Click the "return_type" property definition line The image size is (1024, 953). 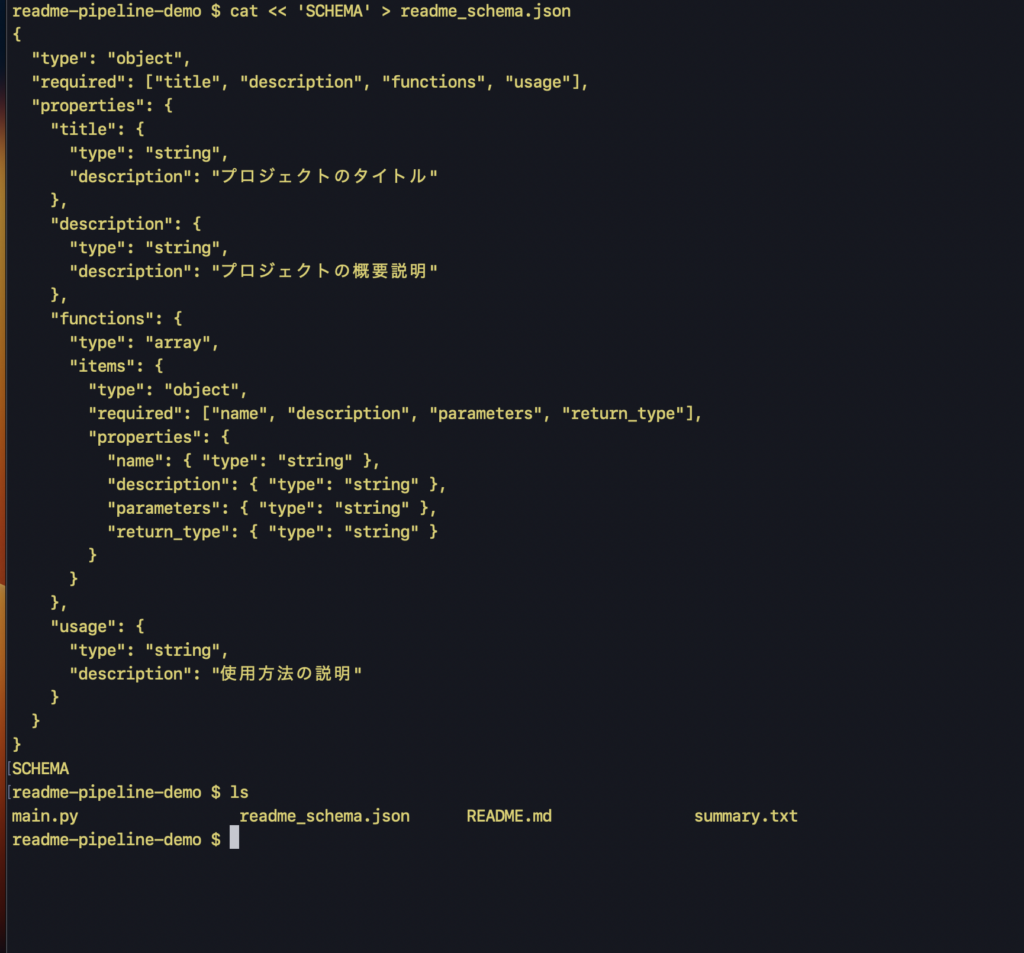(x=272, y=532)
